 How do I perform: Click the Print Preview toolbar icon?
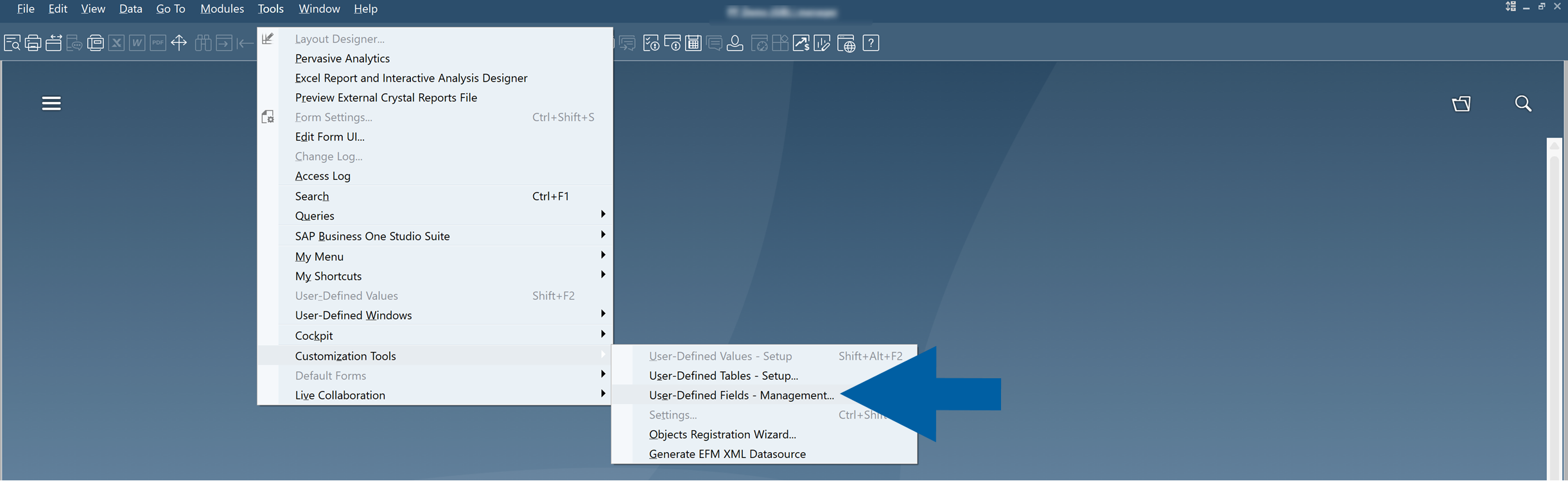pos(12,43)
